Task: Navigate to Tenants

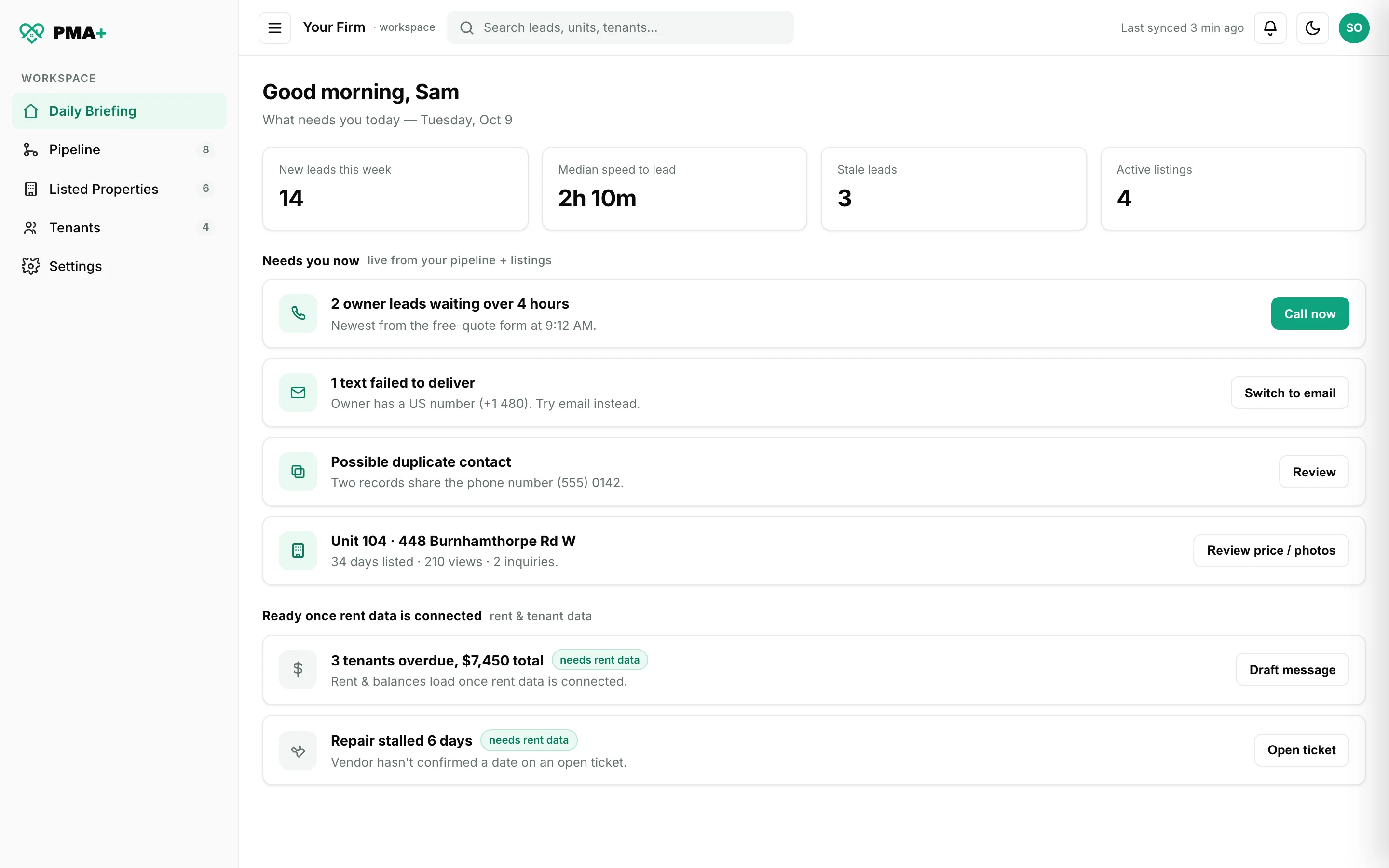Action: click(x=119, y=228)
